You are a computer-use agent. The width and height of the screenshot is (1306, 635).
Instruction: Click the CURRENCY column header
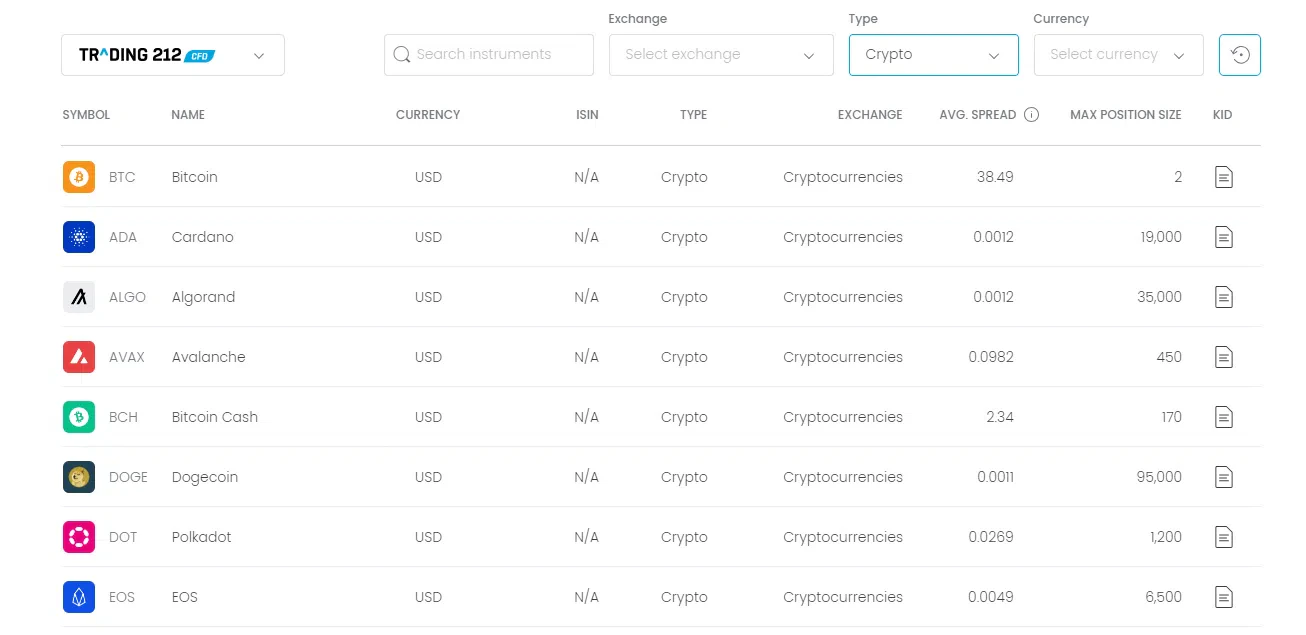click(428, 115)
